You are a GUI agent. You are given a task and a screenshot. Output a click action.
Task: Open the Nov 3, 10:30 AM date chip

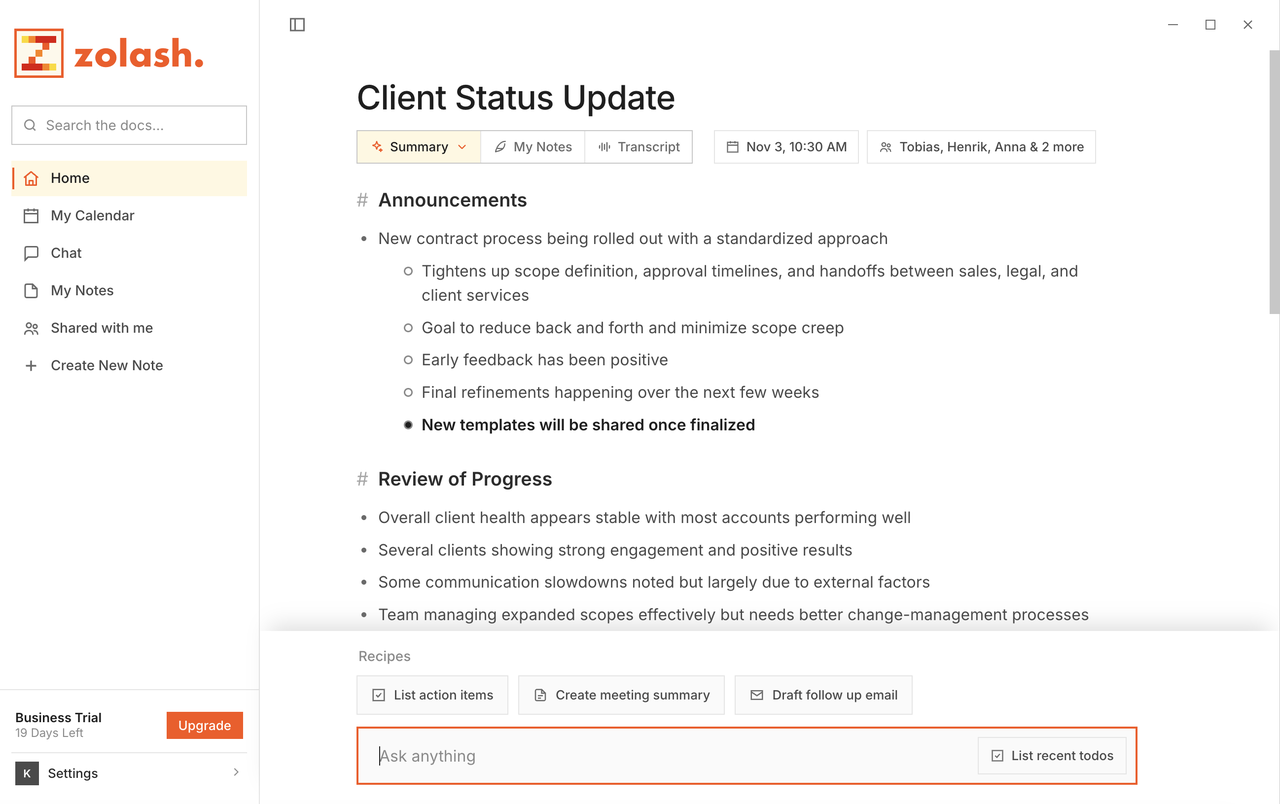786,147
